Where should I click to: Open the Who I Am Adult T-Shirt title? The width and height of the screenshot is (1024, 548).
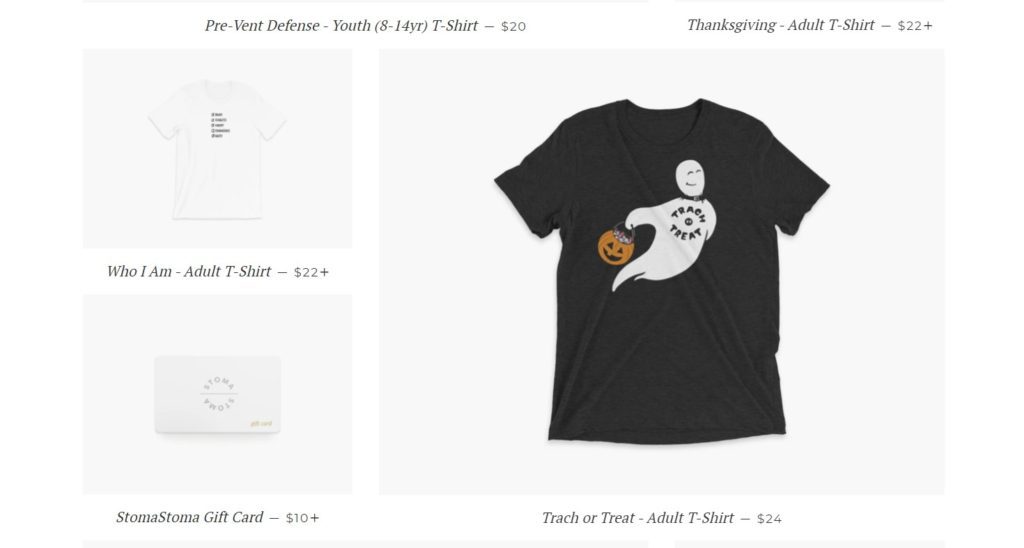(189, 272)
